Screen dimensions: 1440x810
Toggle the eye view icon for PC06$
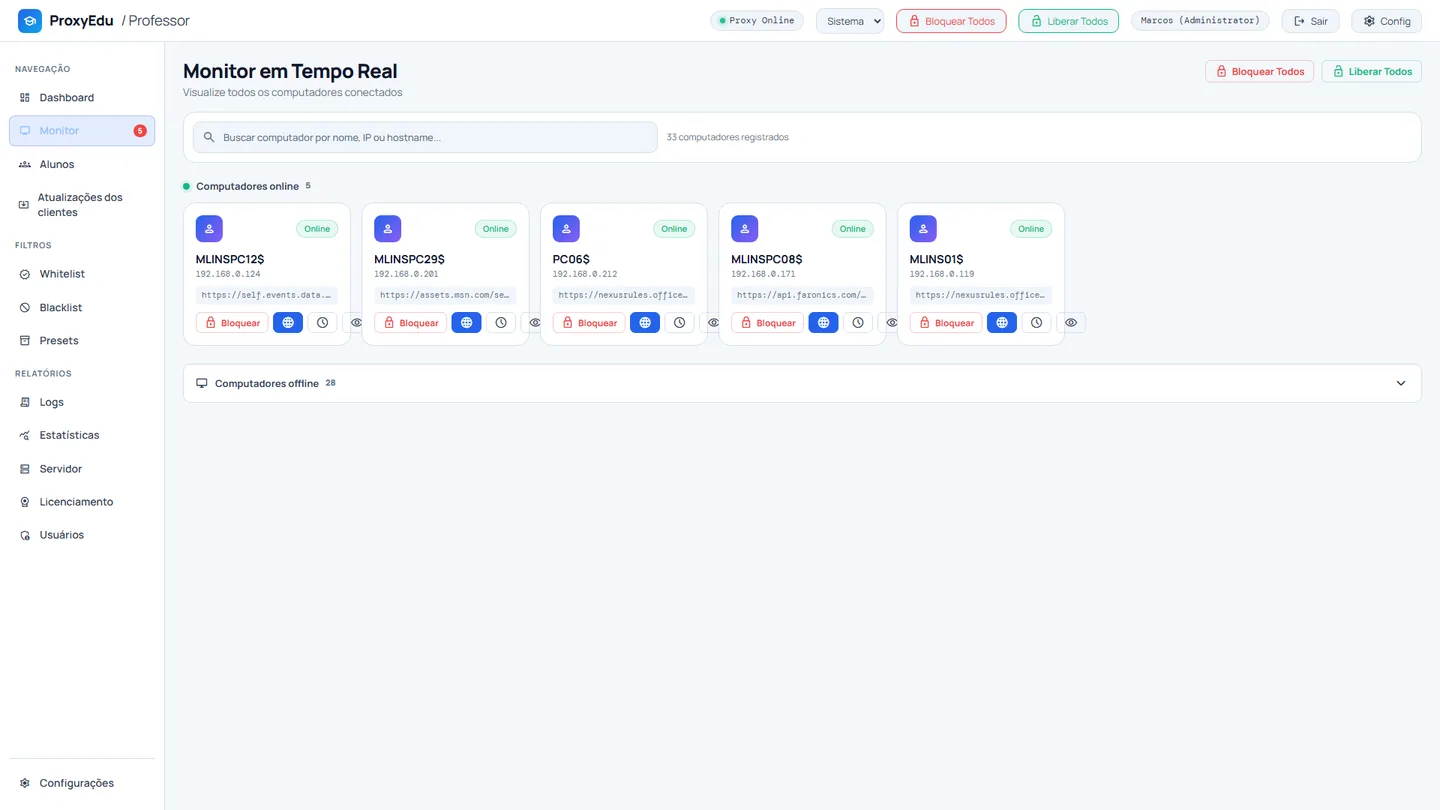coord(712,323)
